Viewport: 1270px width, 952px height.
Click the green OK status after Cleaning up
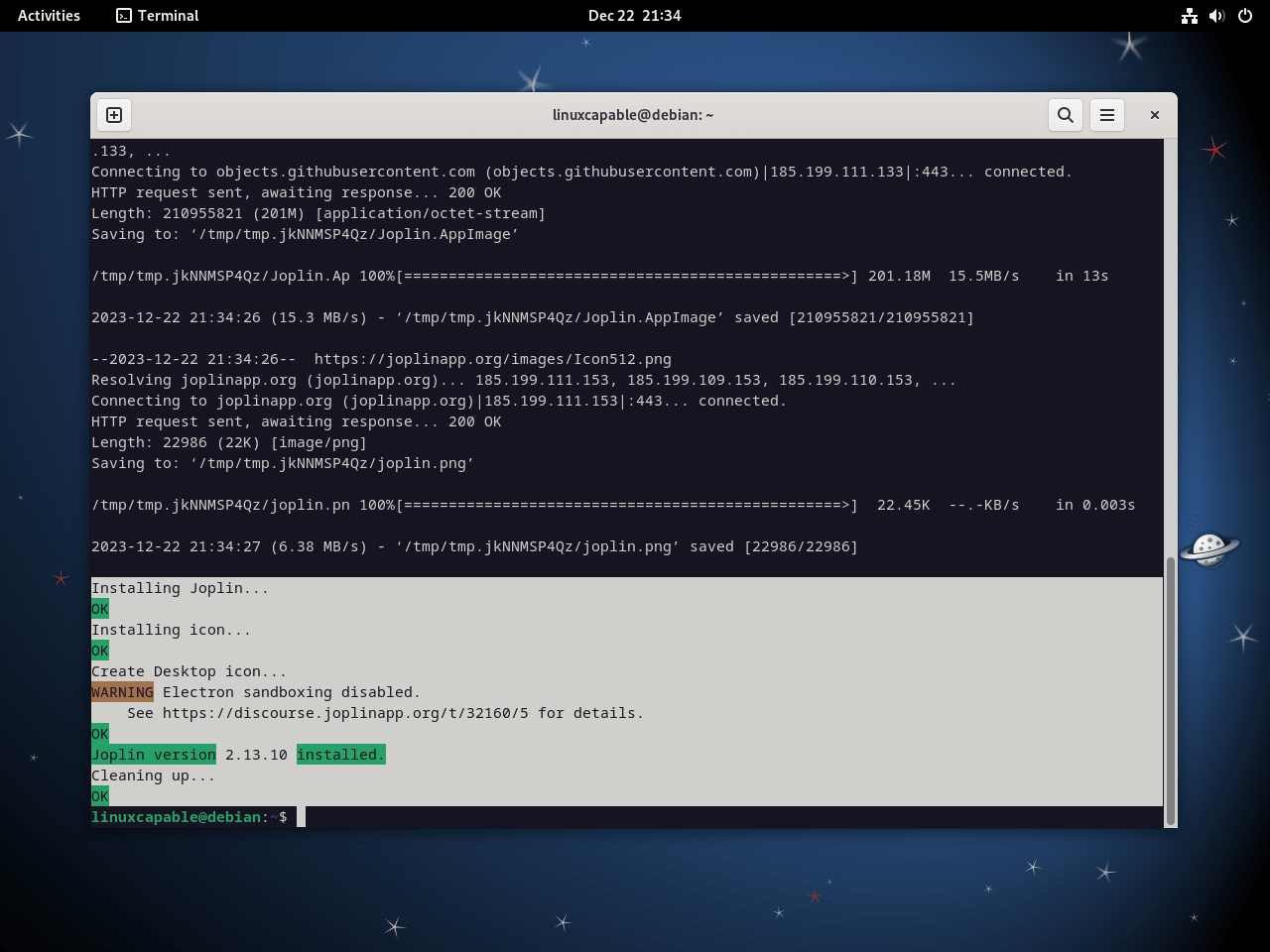[x=99, y=795]
